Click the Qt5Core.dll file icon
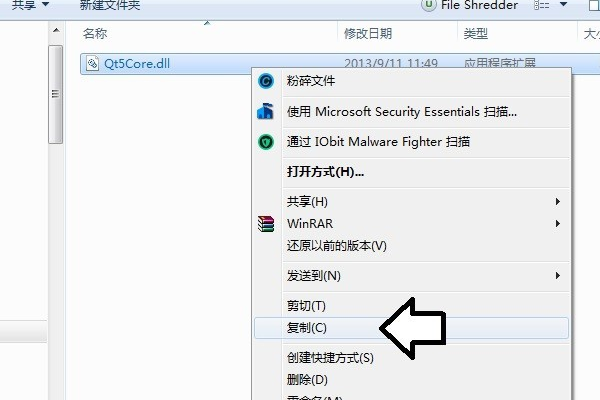 click(x=92, y=63)
